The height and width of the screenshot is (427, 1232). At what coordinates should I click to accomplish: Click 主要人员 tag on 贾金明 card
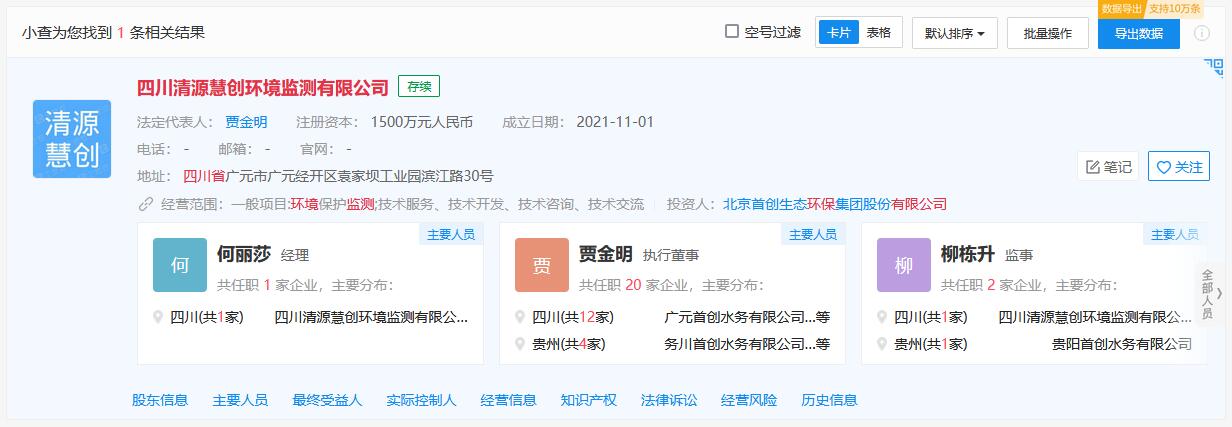tap(813, 234)
